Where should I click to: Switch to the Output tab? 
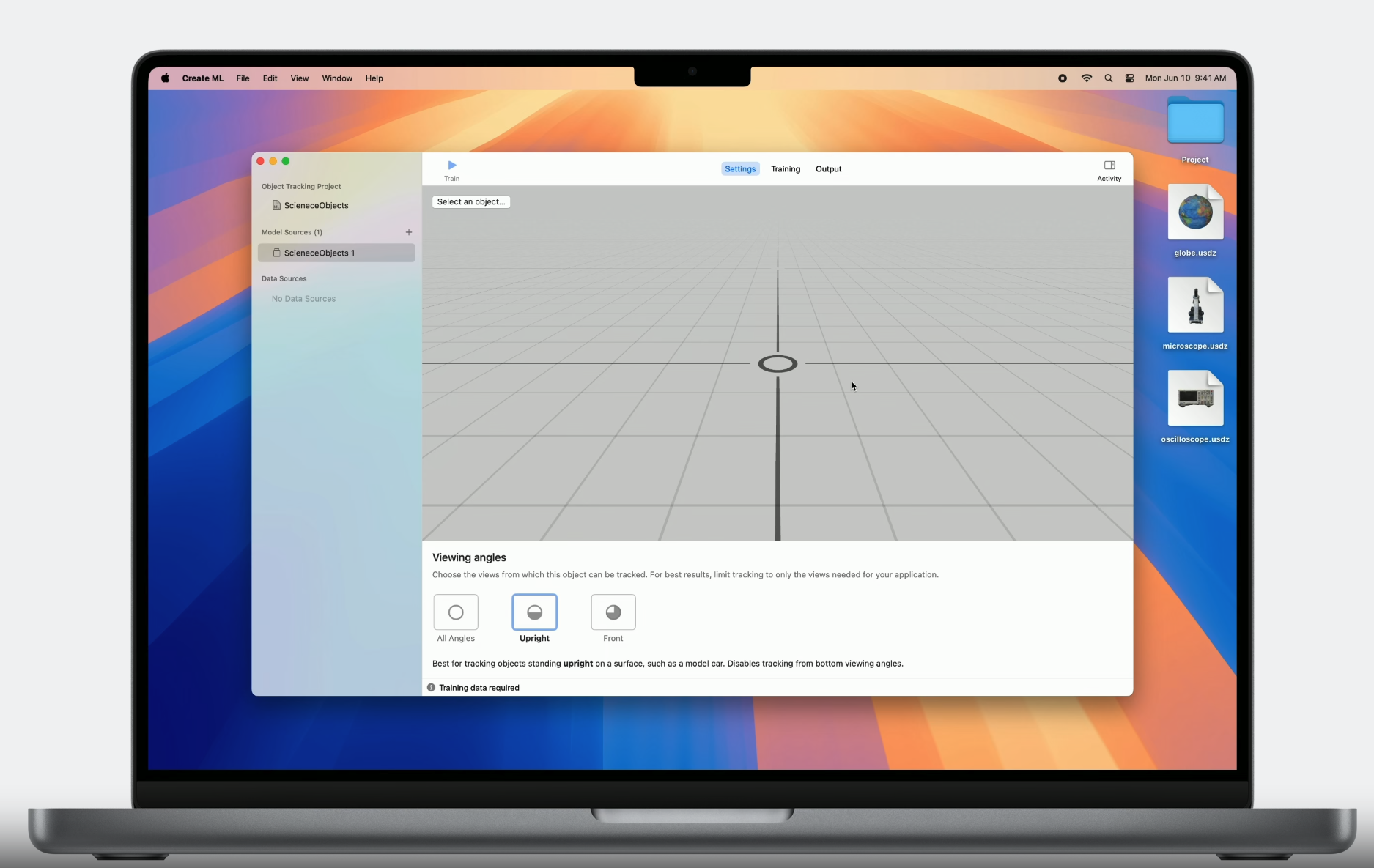pyautogui.click(x=829, y=169)
